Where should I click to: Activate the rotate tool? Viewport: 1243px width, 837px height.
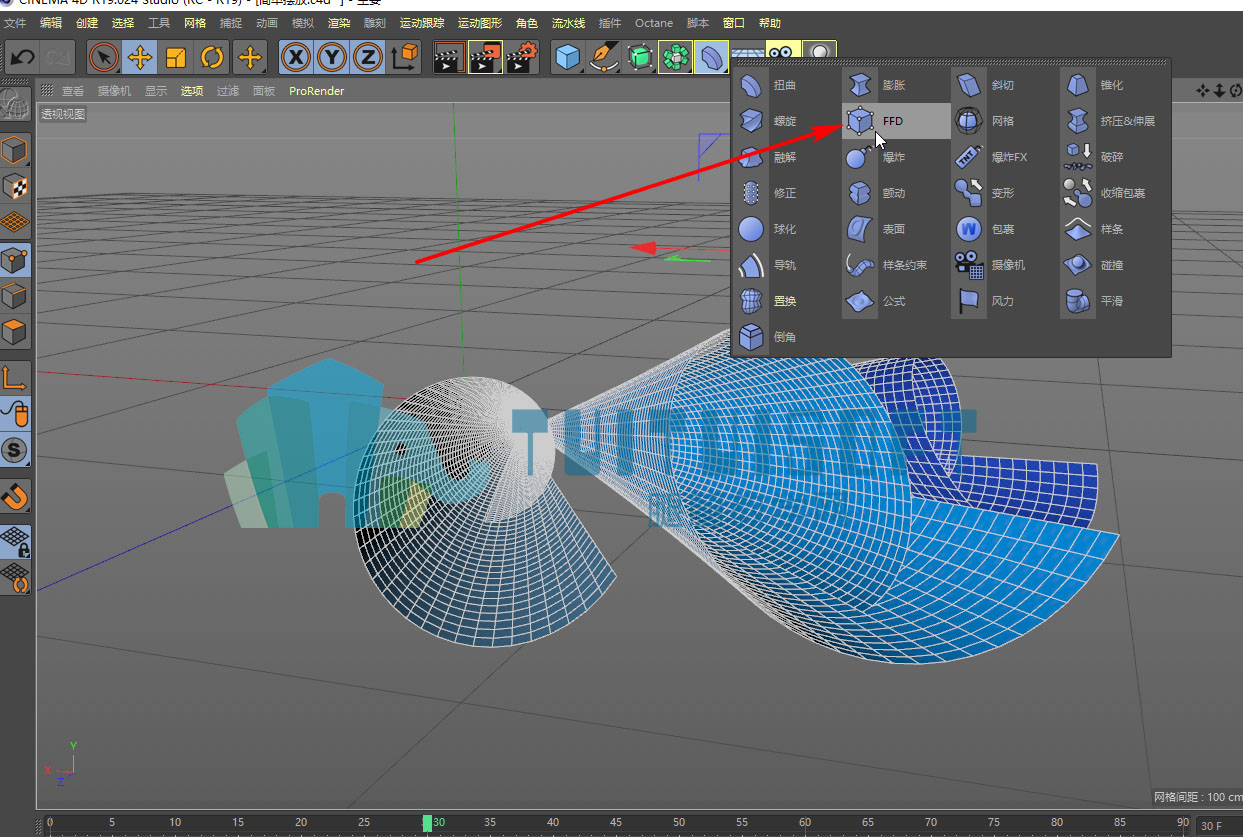(x=212, y=58)
